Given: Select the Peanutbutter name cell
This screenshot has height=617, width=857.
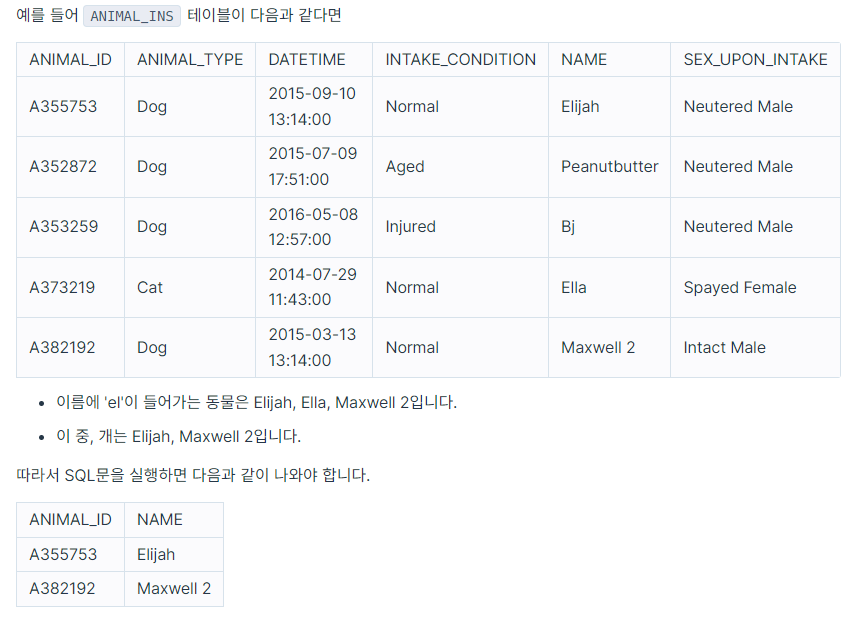Looking at the screenshot, I should [x=609, y=167].
